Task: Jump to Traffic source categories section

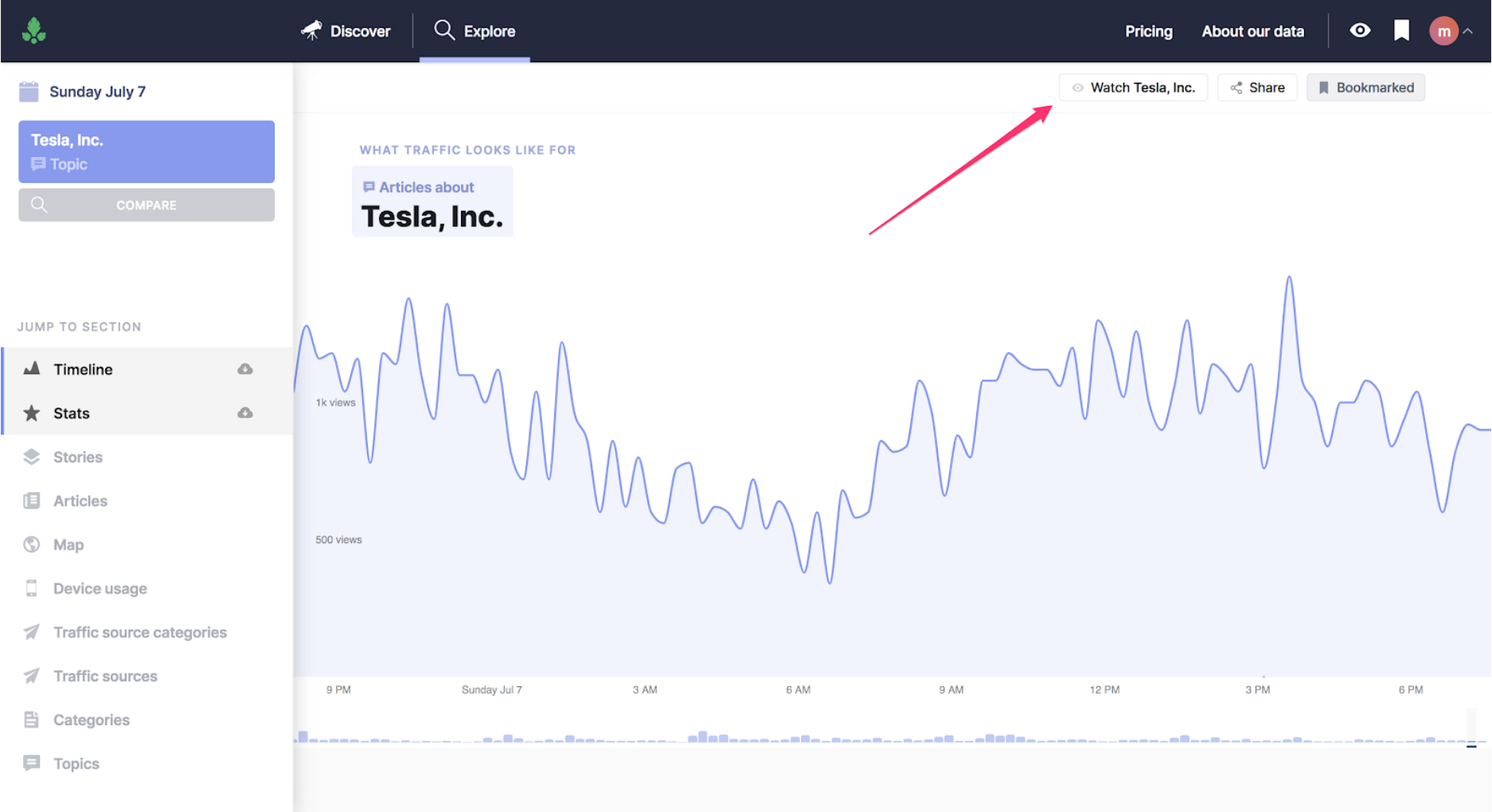Action: coord(147,632)
